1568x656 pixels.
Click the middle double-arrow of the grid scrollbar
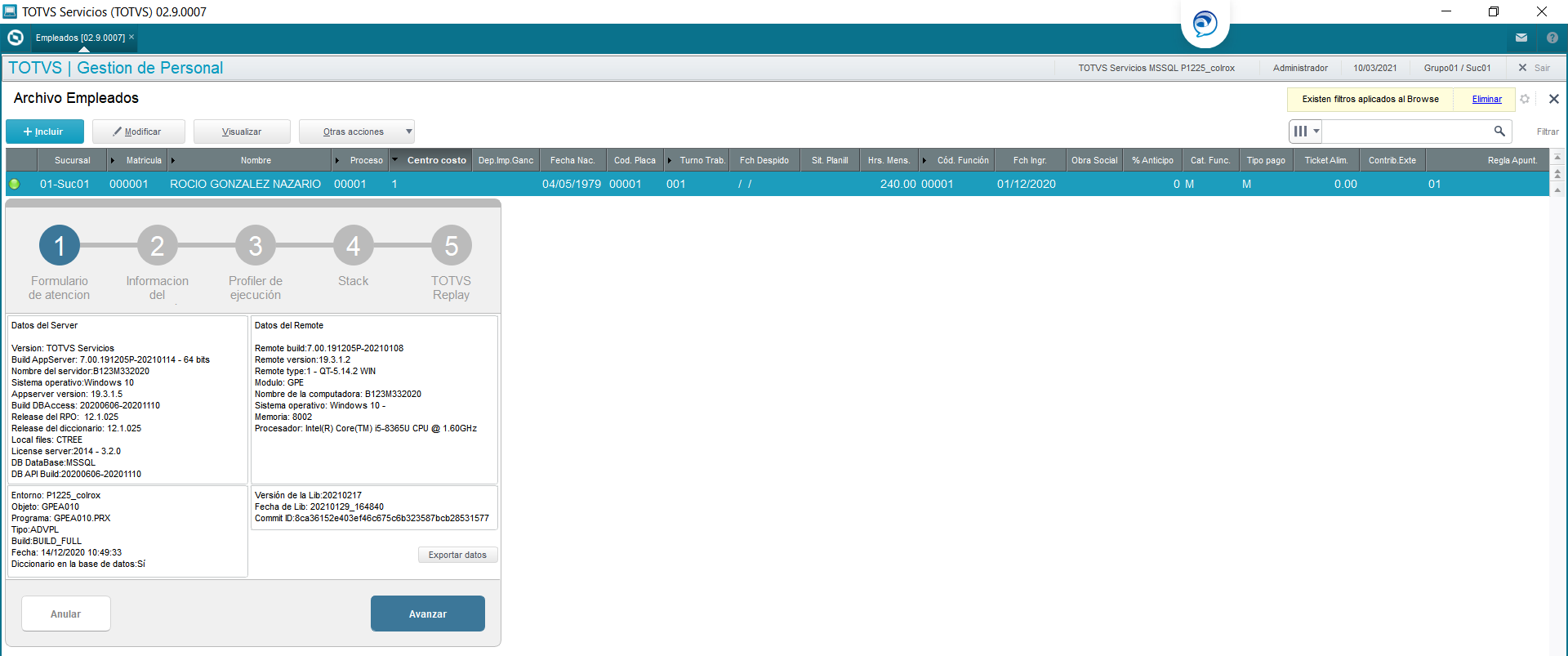pos(1557,173)
